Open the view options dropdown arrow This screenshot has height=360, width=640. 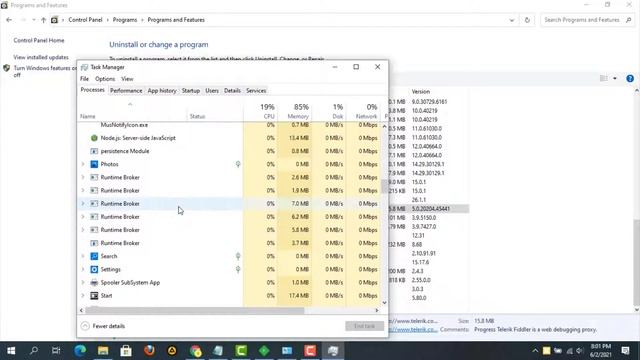pos(615,78)
